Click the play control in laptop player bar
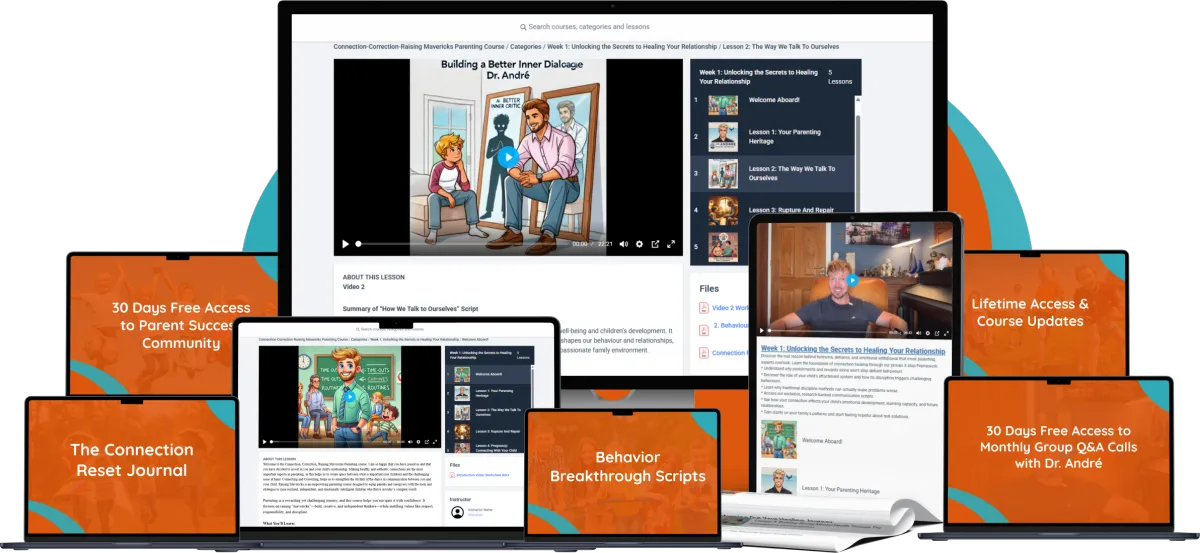 pyautogui.click(x=264, y=442)
